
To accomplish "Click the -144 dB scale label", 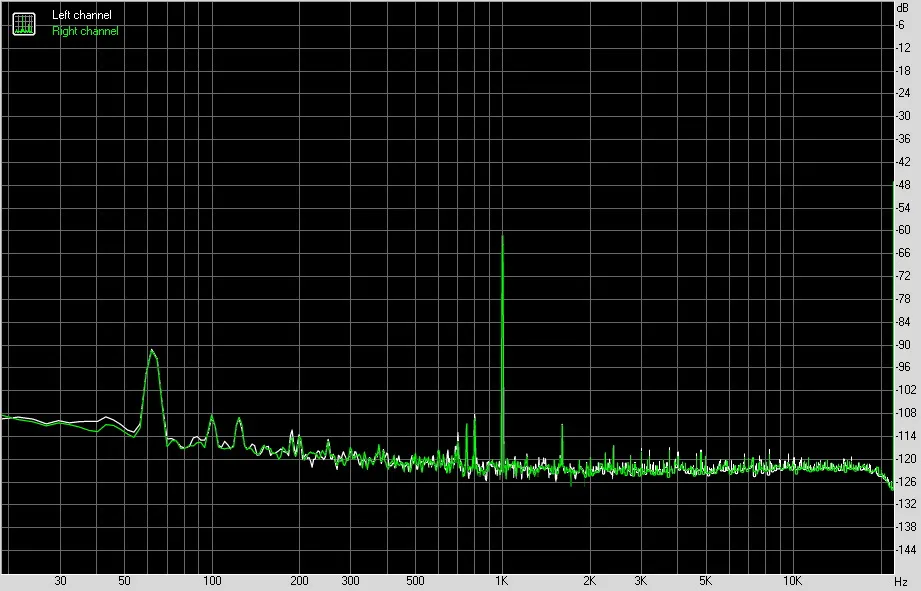I will tap(905, 550).
